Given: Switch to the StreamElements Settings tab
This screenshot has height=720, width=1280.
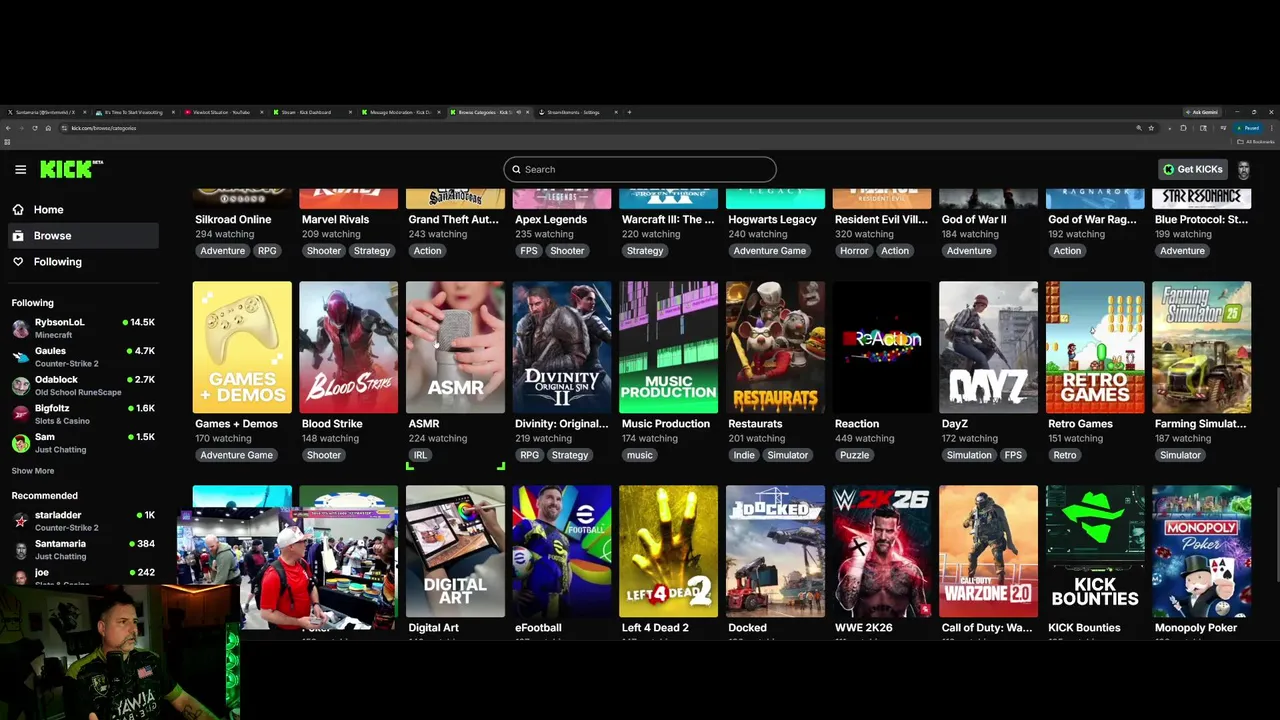Looking at the screenshot, I should click(578, 112).
